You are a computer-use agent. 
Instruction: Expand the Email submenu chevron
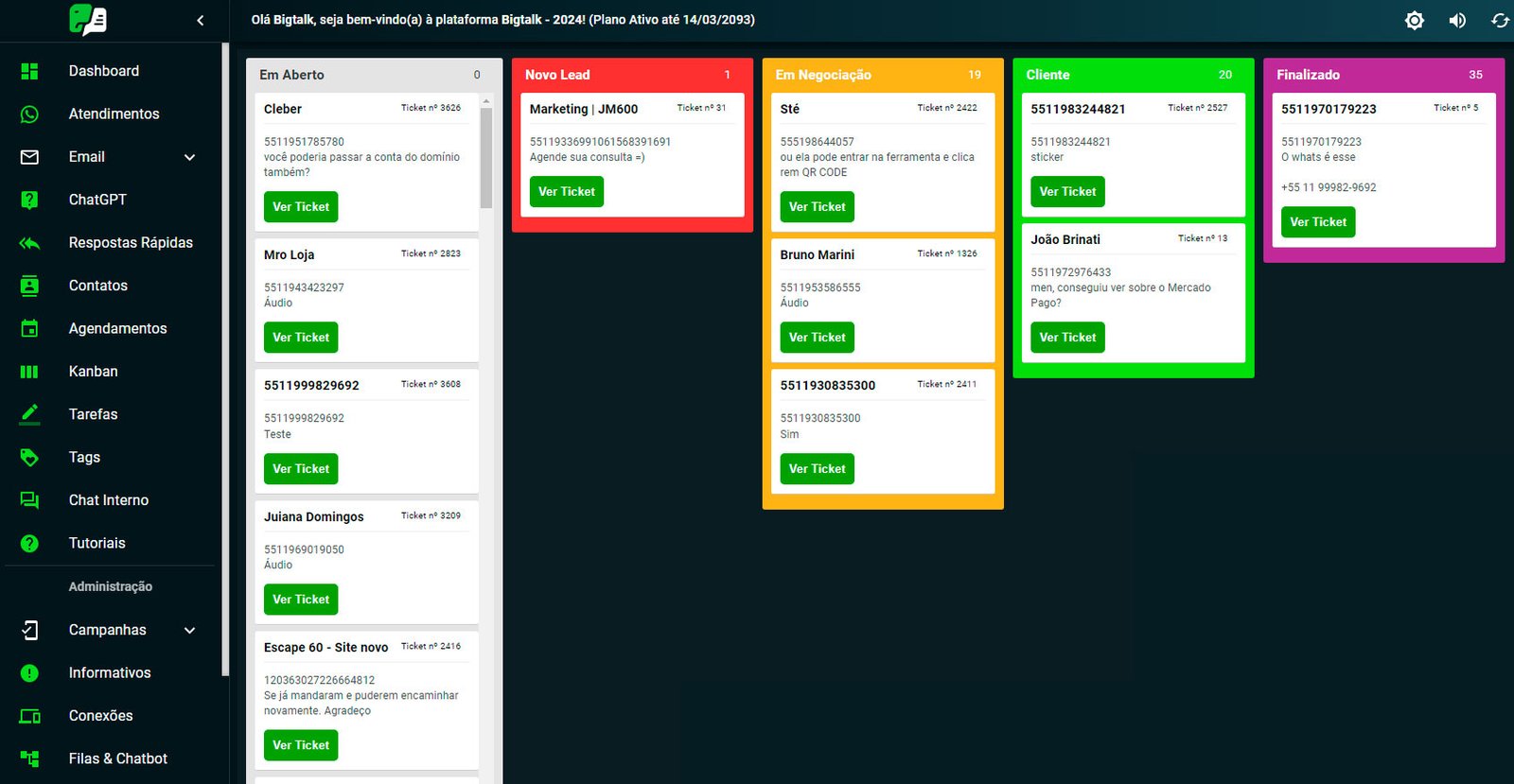189,157
